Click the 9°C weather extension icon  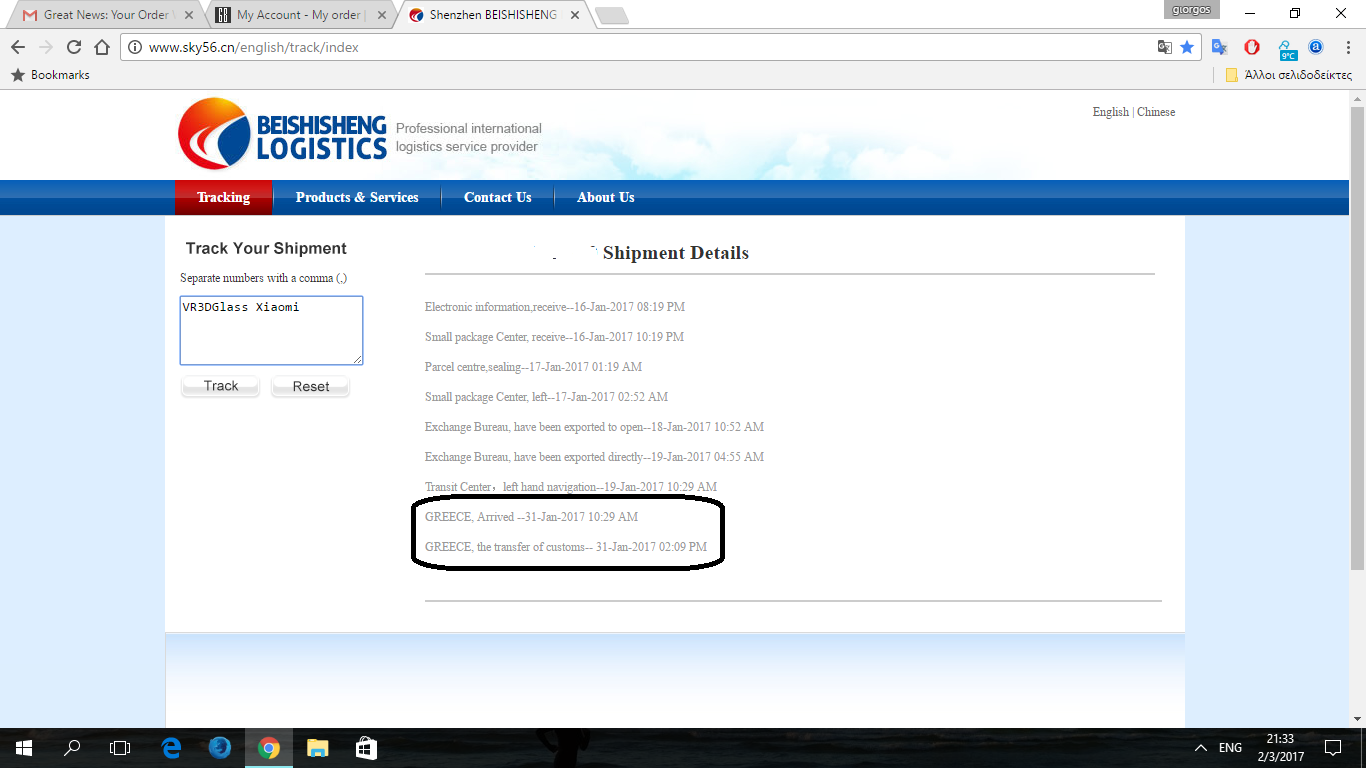tap(1287, 48)
